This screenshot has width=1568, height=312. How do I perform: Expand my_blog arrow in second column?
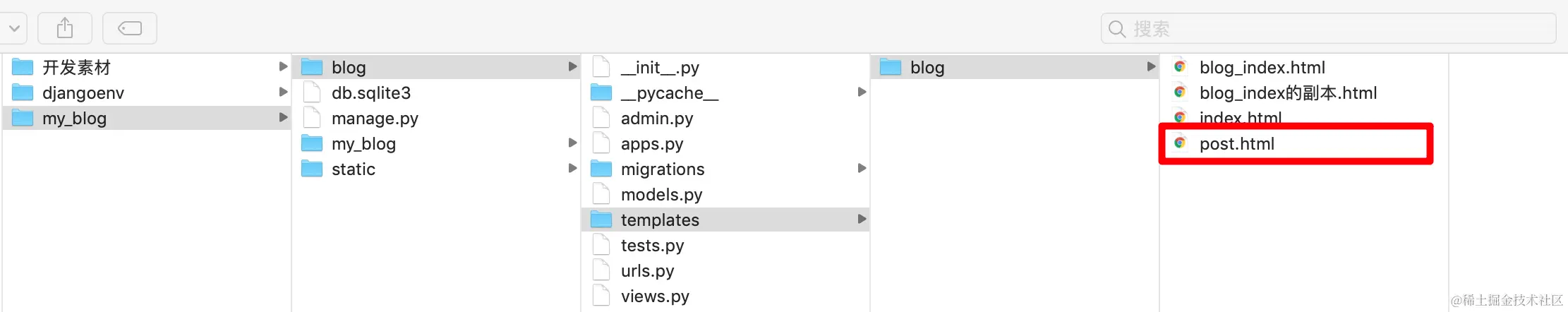point(572,143)
